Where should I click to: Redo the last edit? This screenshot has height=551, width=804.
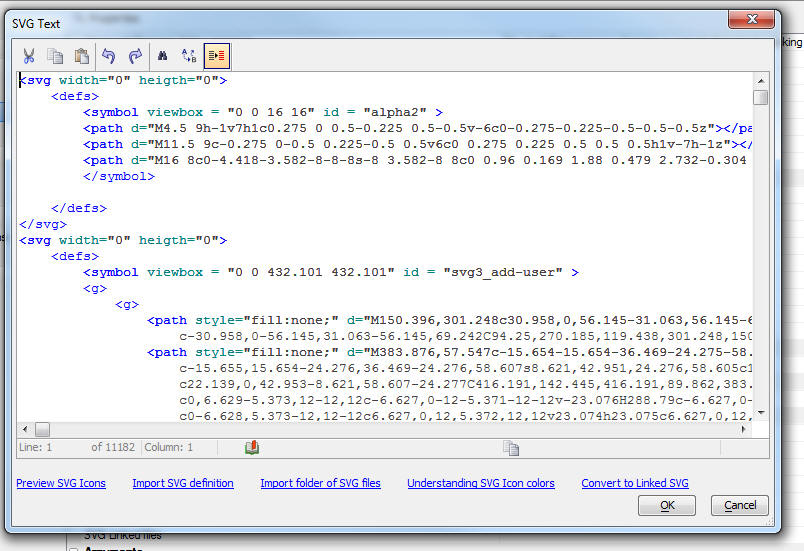pyautogui.click(x=135, y=56)
